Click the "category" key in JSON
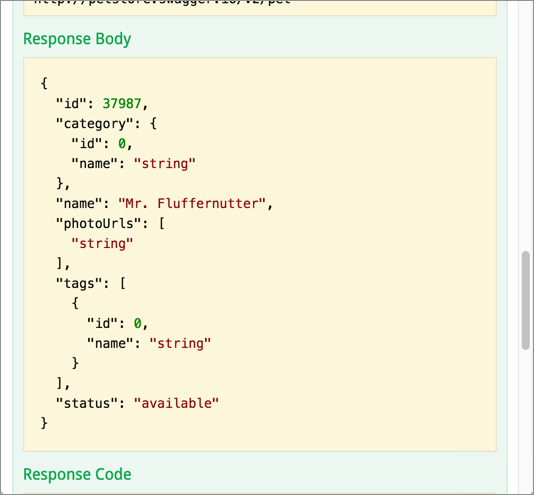This screenshot has width=534, height=495. click(94, 124)
